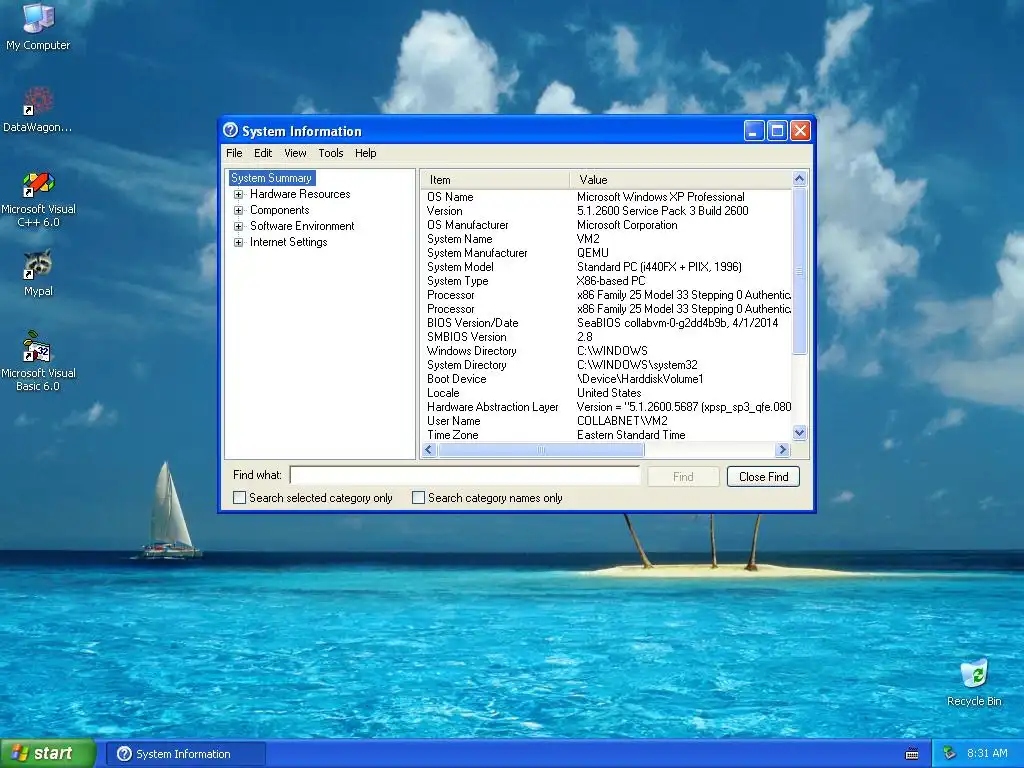Click the horizontal scrollbar left arrow
This screenshot has height=768, width=1024.
point(429,449)
